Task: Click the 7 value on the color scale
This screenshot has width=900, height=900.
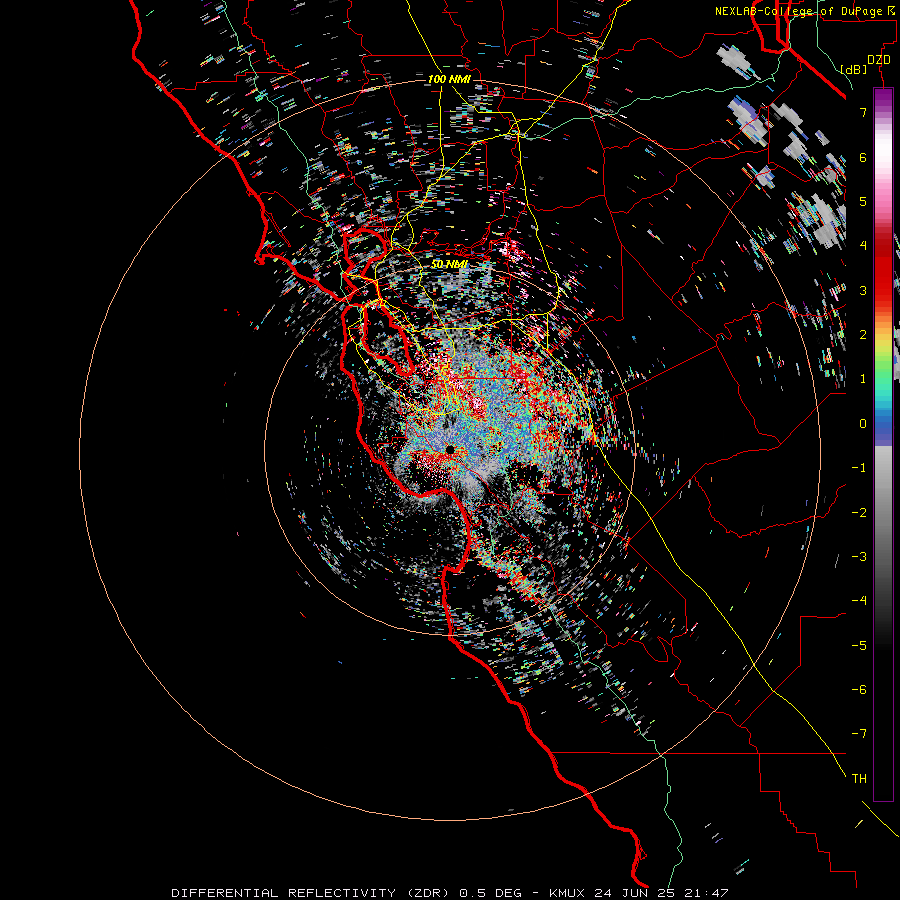Action: coord(863,112)
